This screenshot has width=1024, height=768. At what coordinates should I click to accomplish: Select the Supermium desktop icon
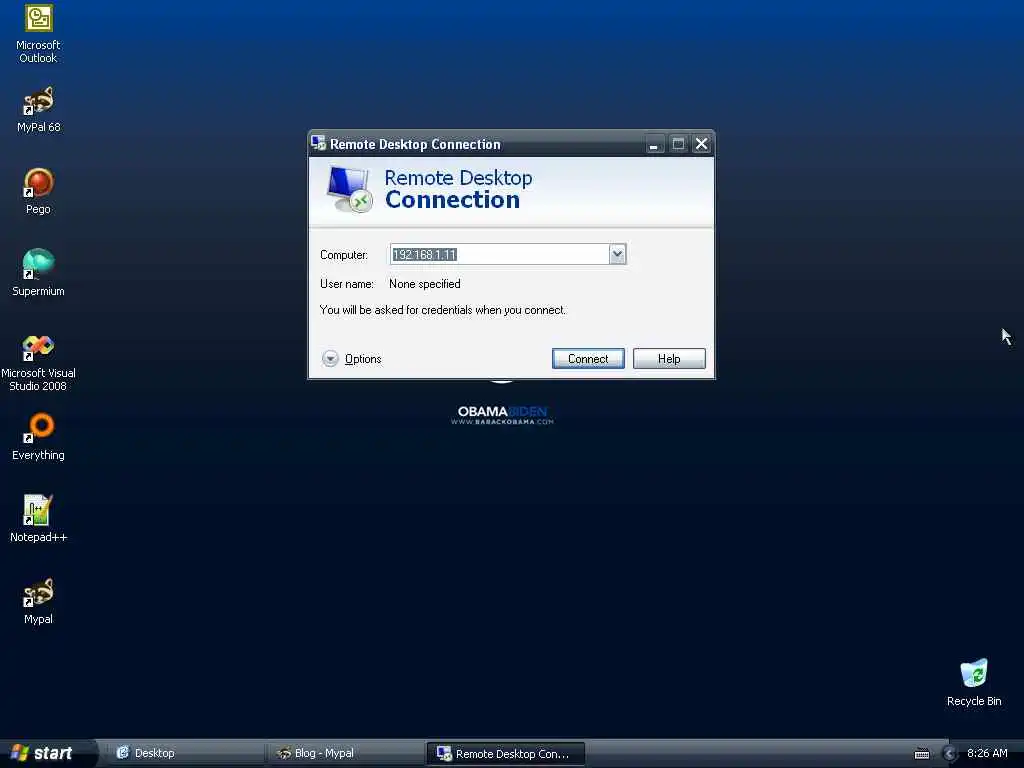coord(38,273)
